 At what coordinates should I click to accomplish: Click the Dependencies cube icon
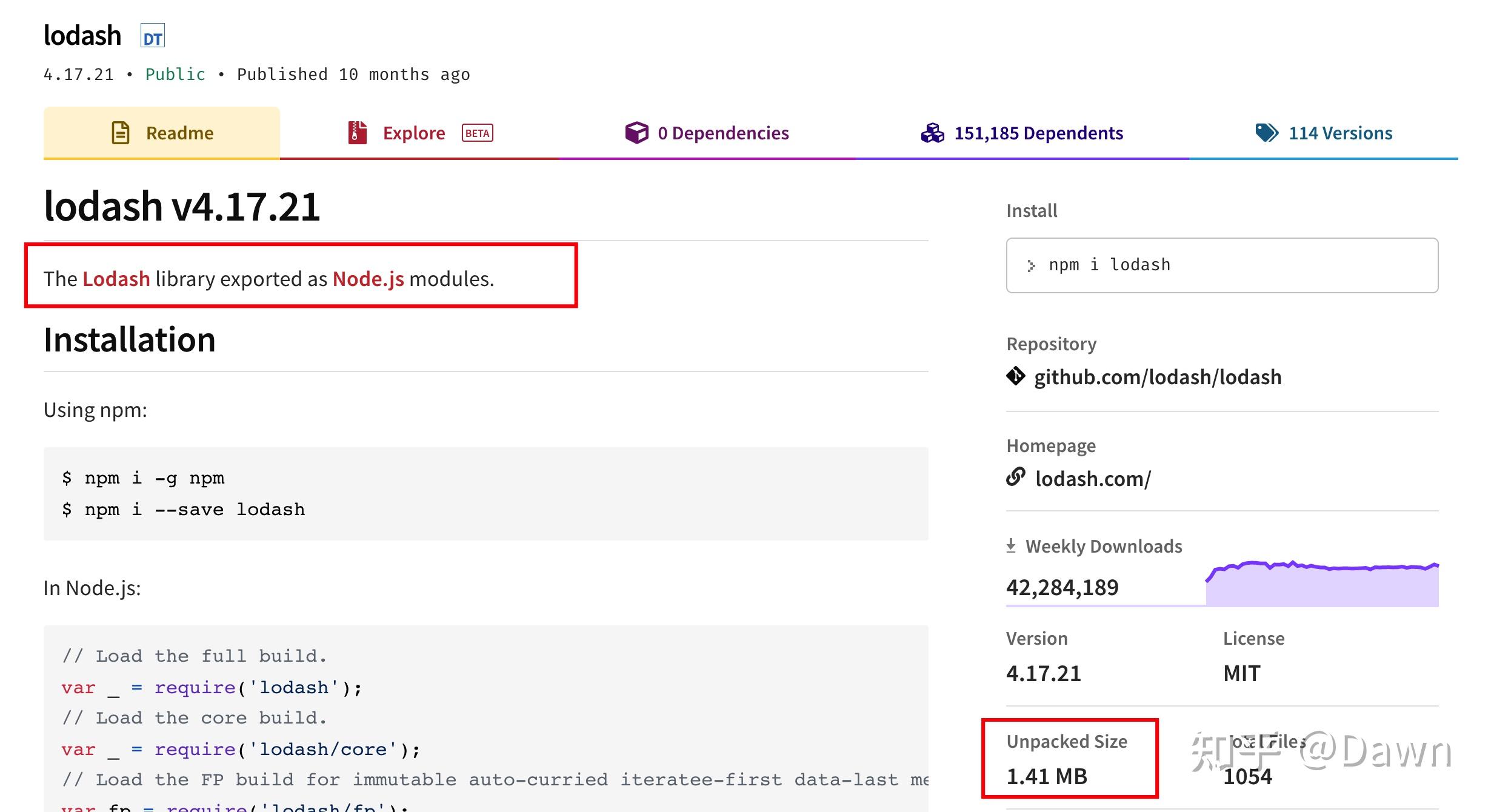click(x=636, y=133)
